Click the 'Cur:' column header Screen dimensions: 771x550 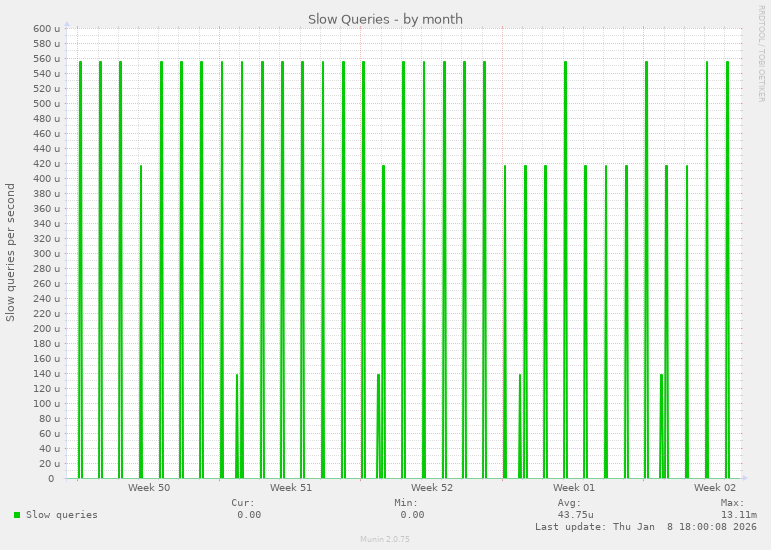point(243,503)
